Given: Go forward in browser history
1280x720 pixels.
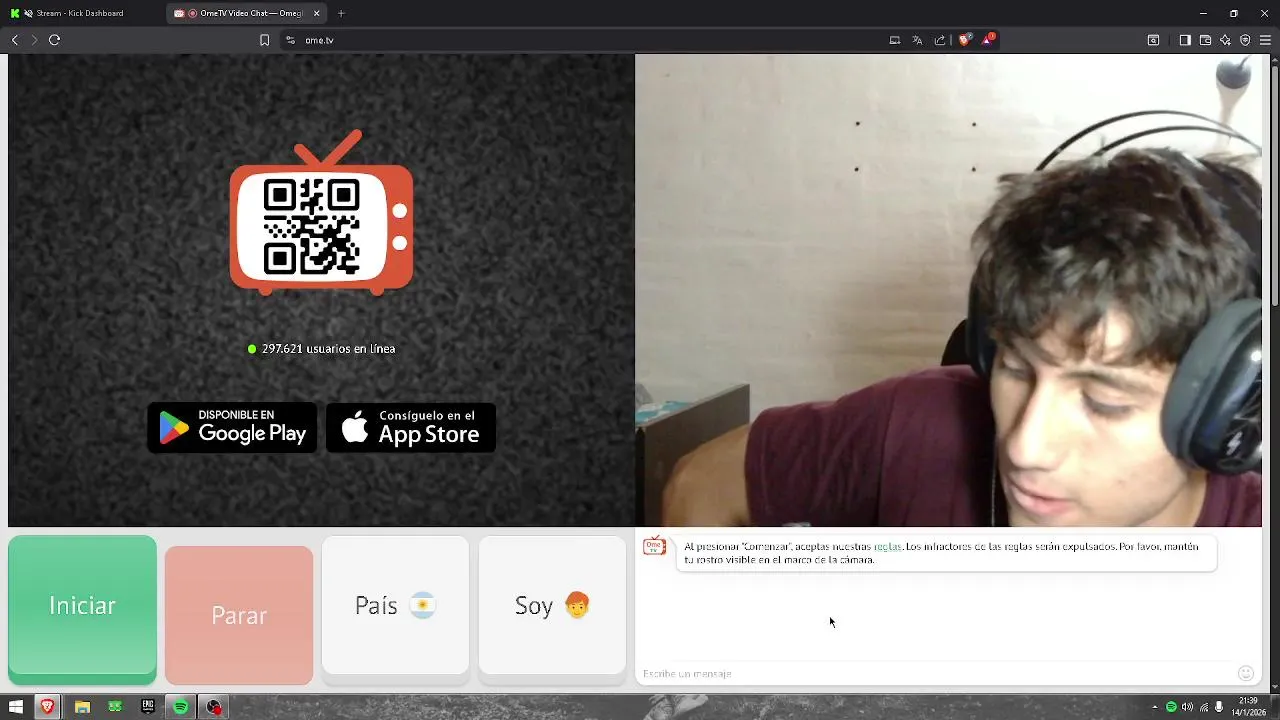Looking at the screenshot, I should 34,40.
